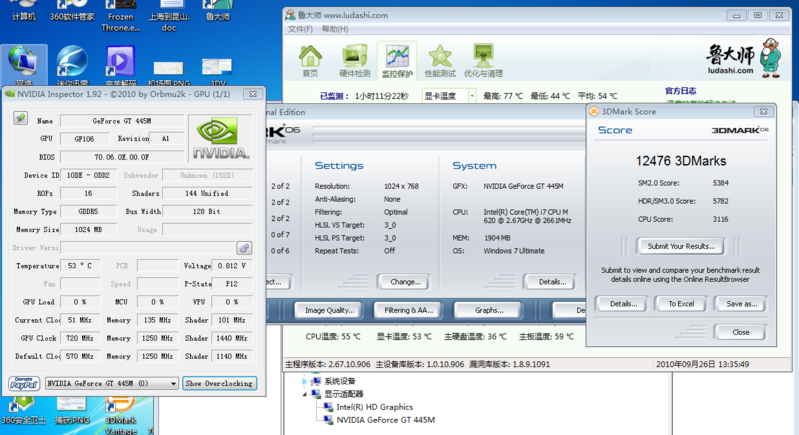Open the 360安全卫士 desktop icon
Image resolution: width=799 pixels, height=435 pixels.
coord(23,412)
